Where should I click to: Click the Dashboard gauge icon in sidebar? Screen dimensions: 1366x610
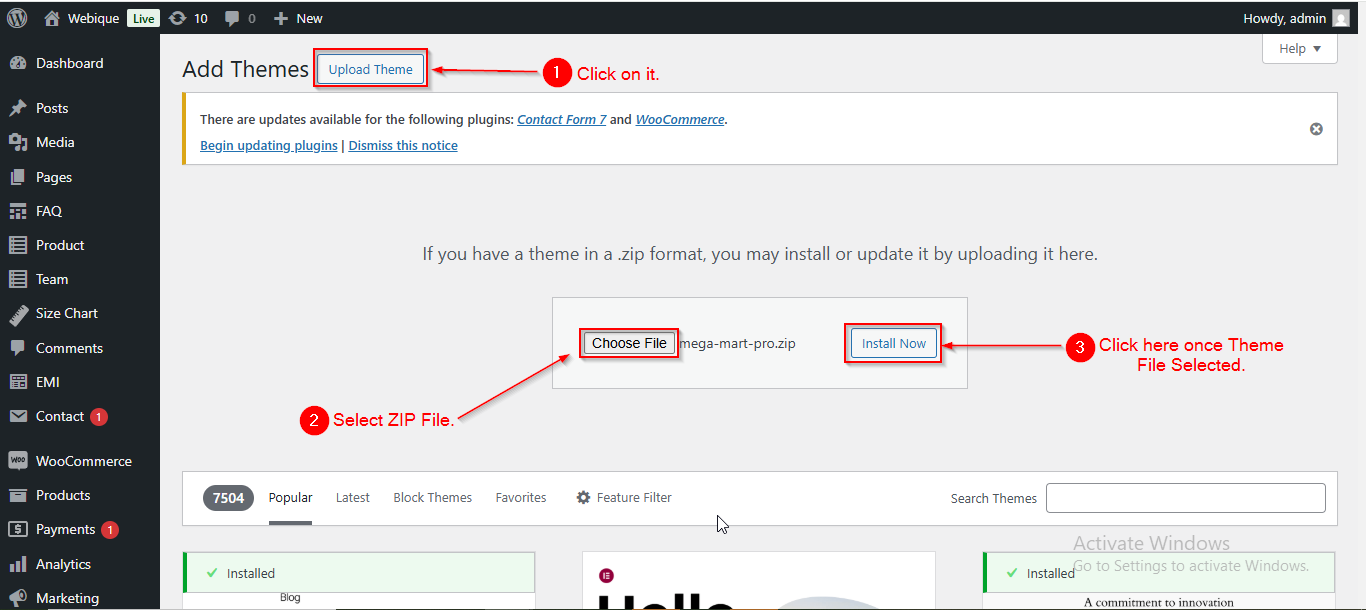(x=17, y=63)
